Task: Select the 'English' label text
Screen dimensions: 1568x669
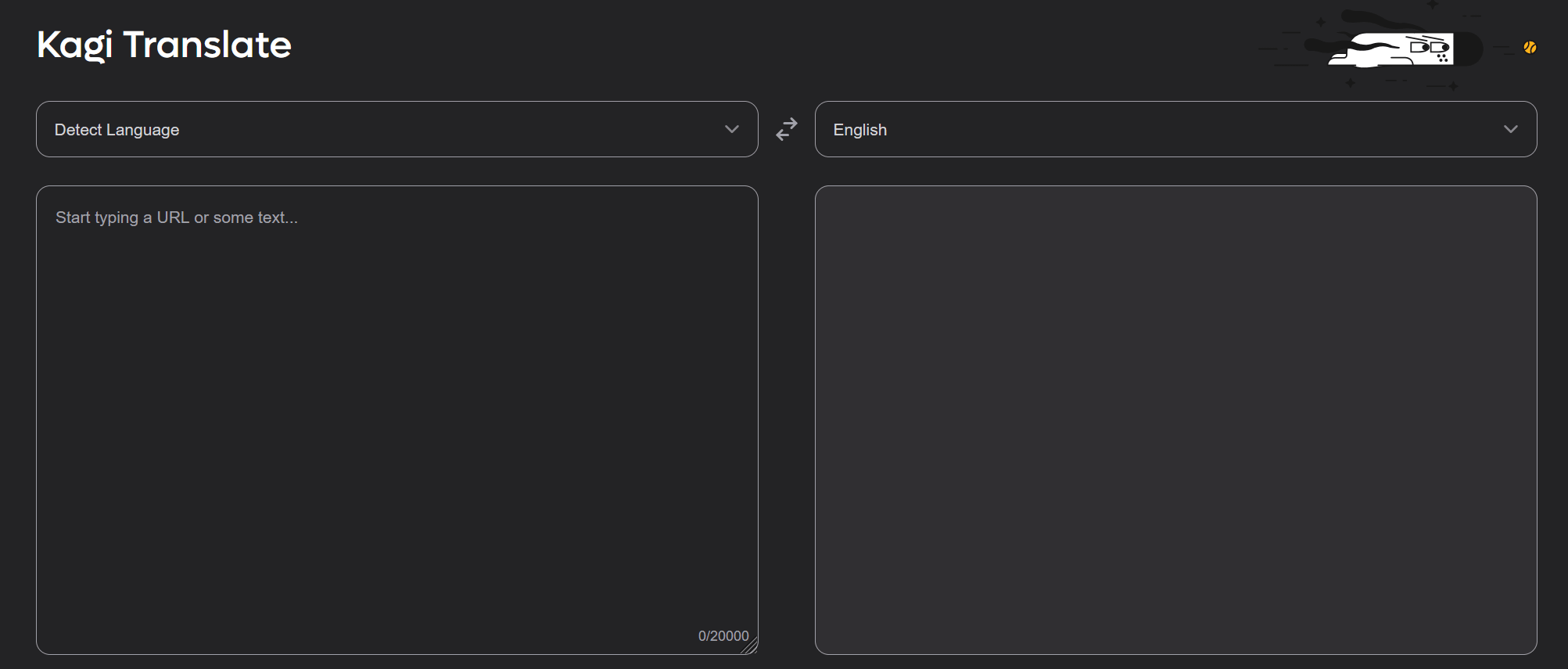Action: (x=859, y=130)
